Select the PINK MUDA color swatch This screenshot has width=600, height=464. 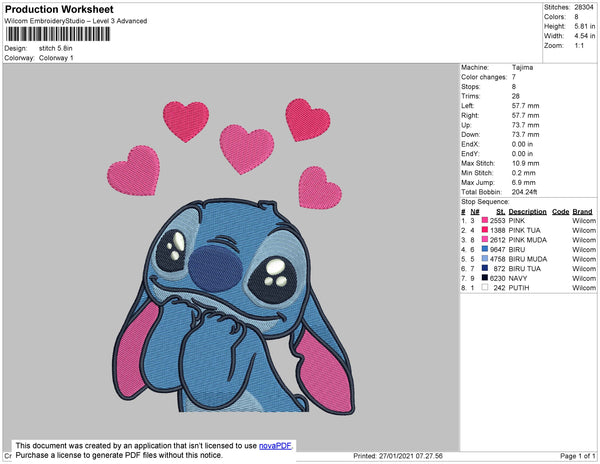tap(487, 240)
